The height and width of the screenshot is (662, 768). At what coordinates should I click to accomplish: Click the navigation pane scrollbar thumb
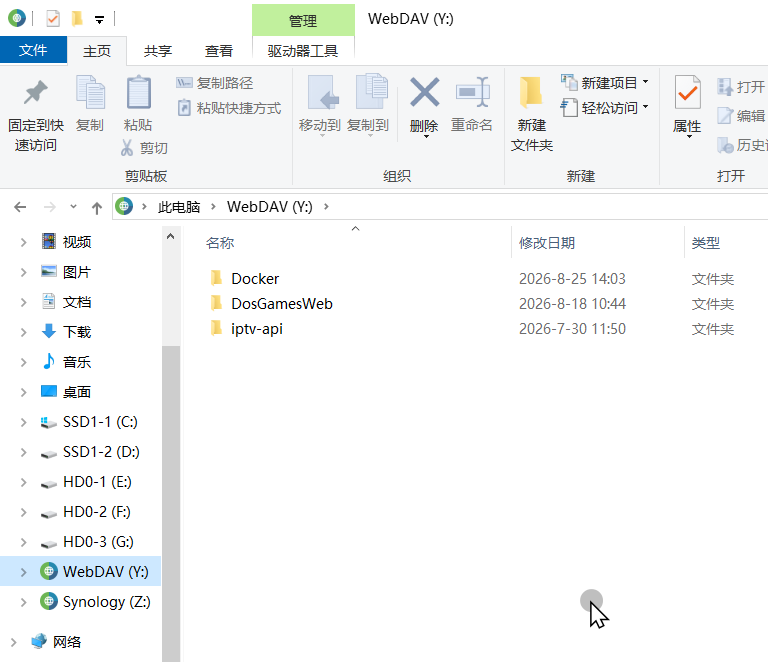click(x=171, y=503)
